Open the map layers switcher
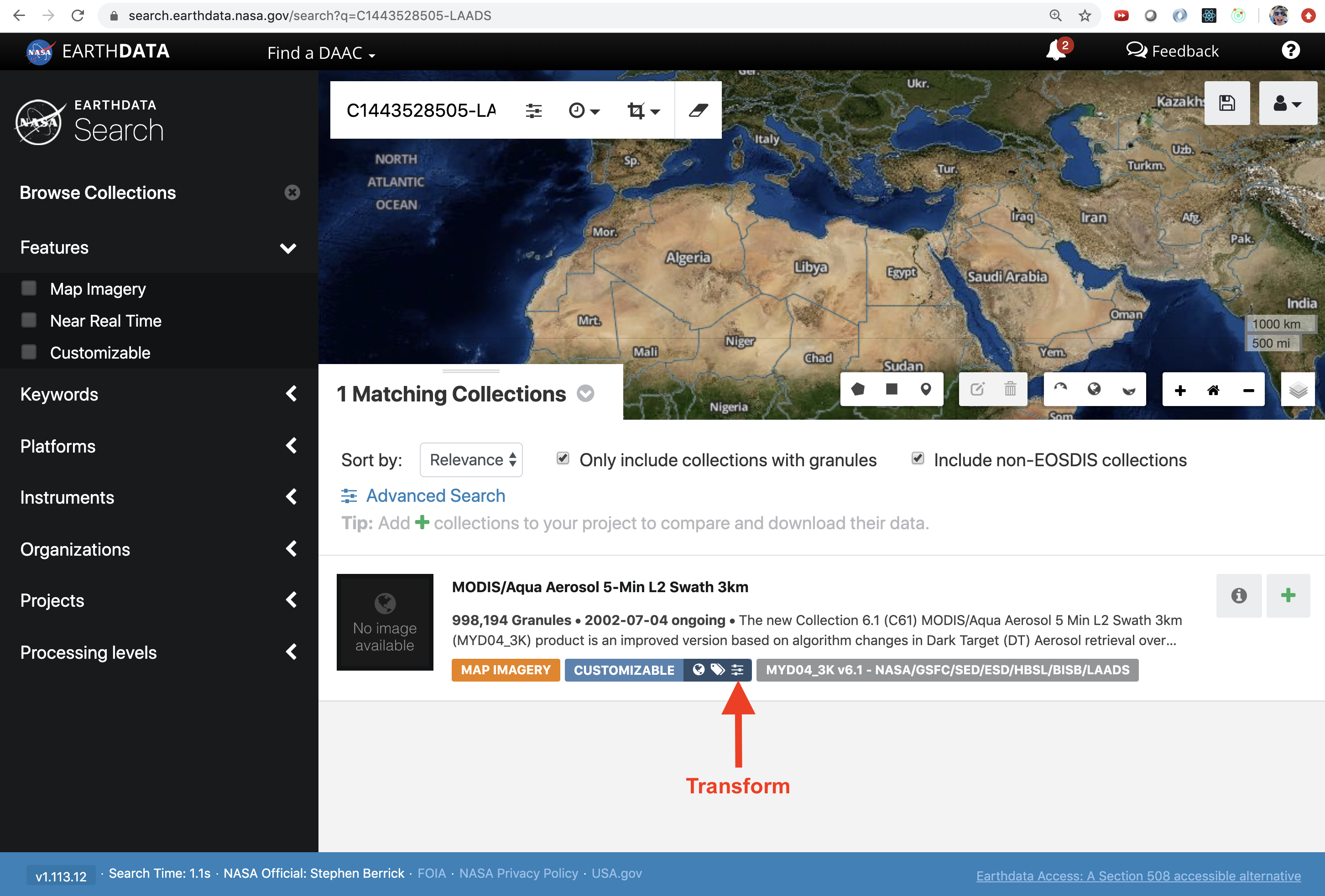Image resolution: width=1325 pixels, height=896 pixels. point(1298,390)
